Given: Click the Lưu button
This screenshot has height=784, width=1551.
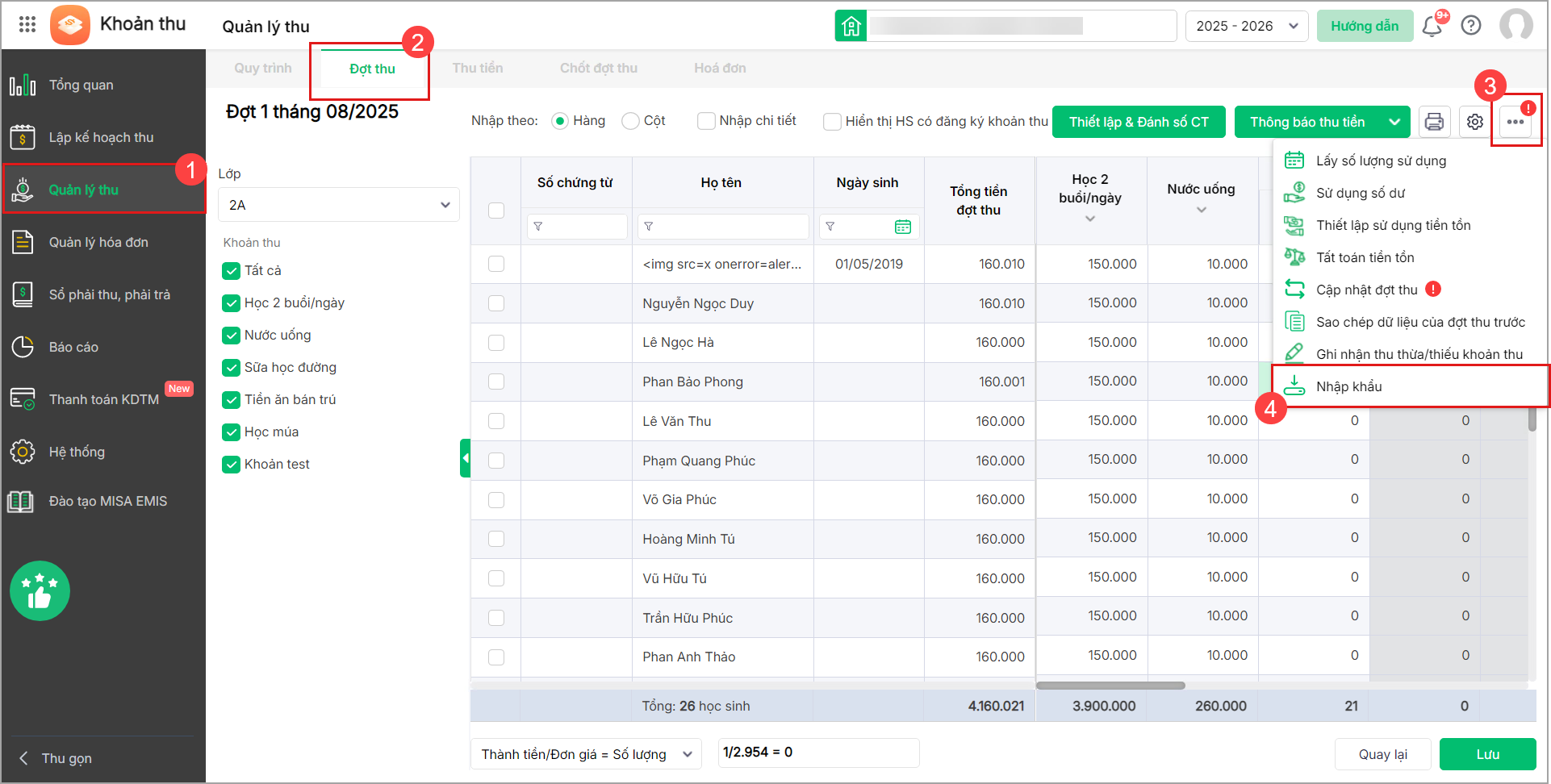Looking at the screenshot, I should click(x=1487, y=754).
